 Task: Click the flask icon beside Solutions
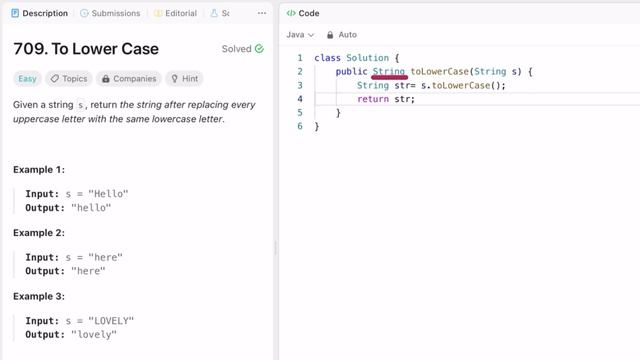214,13
